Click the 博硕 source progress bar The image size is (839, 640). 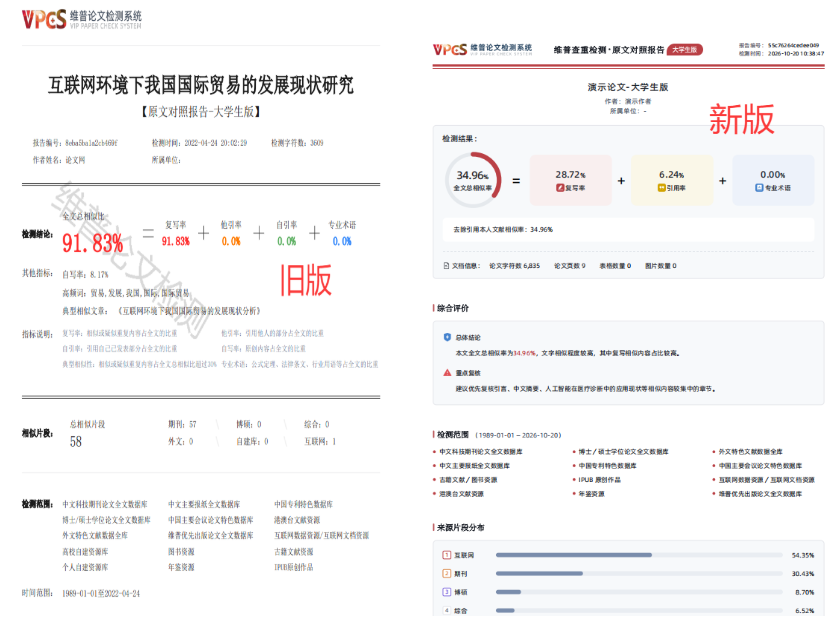[639, 592]
